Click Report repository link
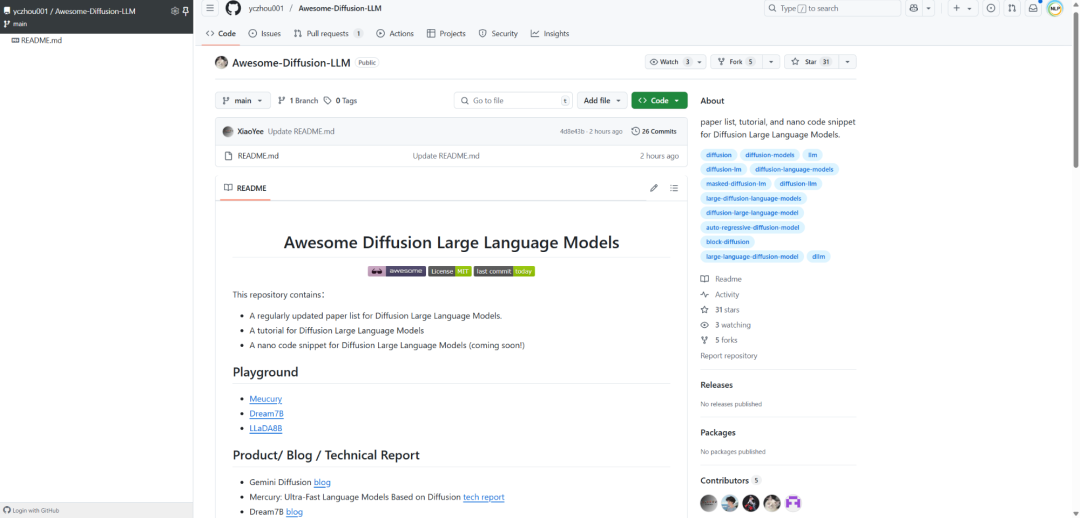The width and height of the screenshot is (1080, 518). (x=729, y=356)
